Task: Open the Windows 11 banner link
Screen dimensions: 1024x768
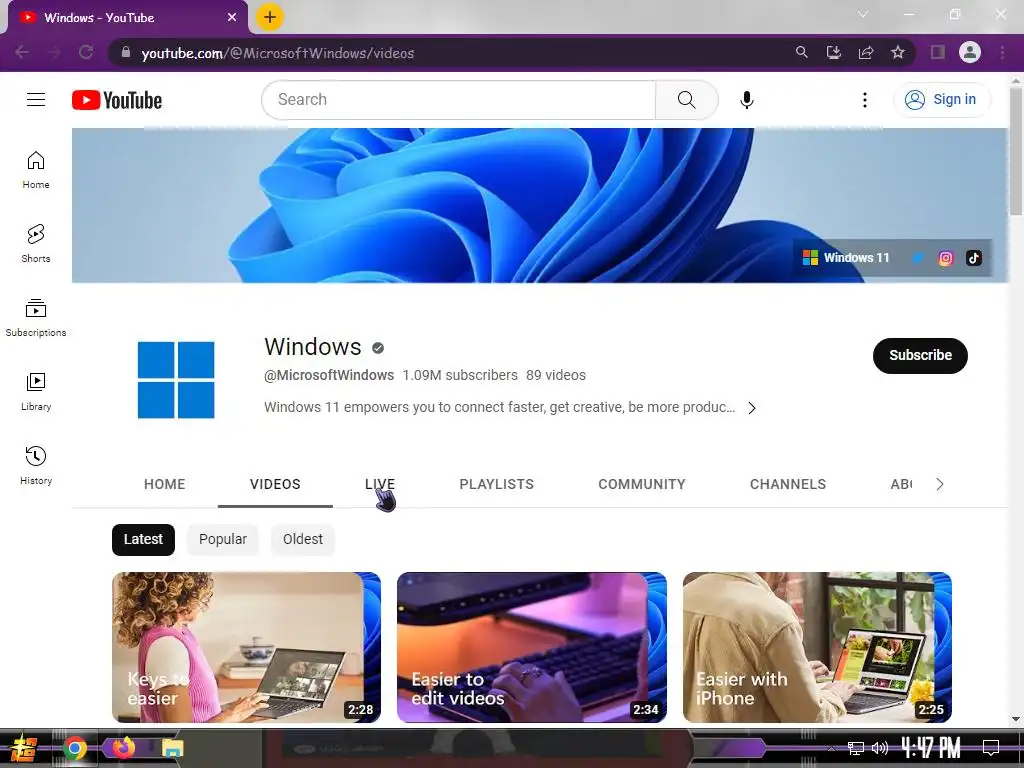Action: point(846,258)
